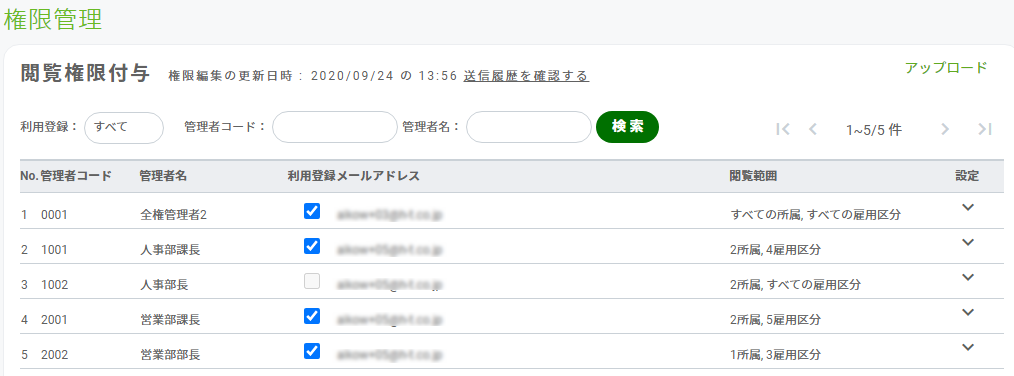The image size is (1014, 376).
Task: Click the 閲覧範囲 column header
Action: pos(753,176)
